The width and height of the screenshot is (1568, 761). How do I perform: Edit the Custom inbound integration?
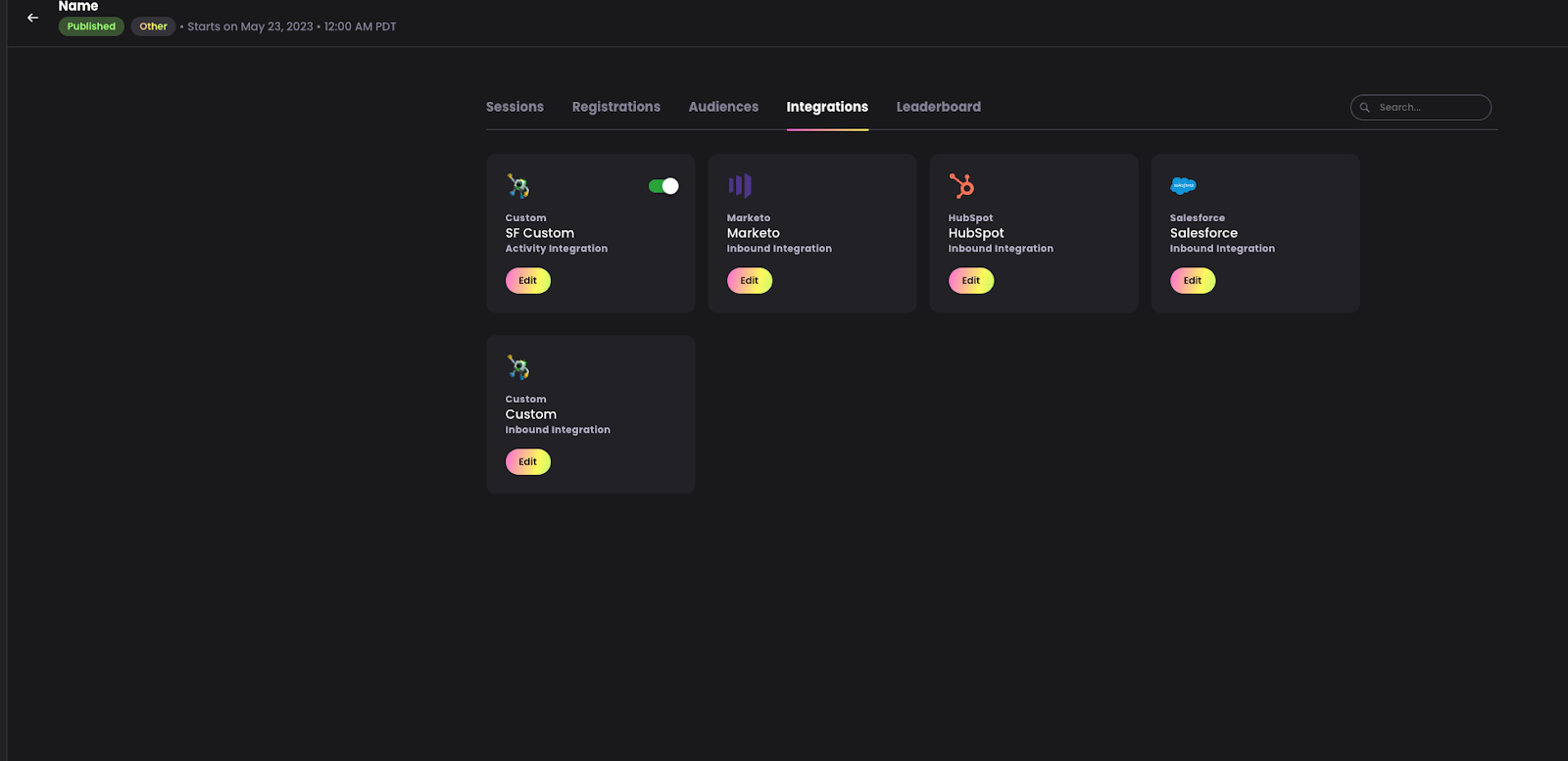(x=528, y=462)
